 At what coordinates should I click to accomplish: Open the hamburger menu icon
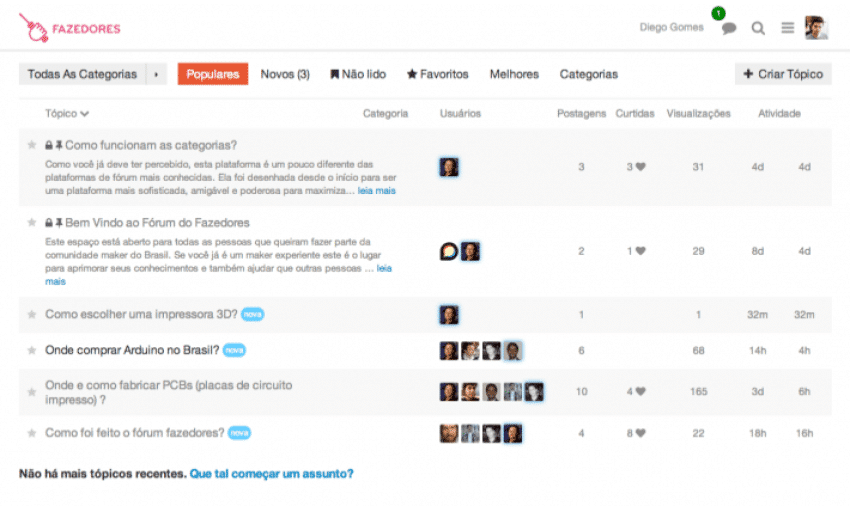[x=788, y=28]
